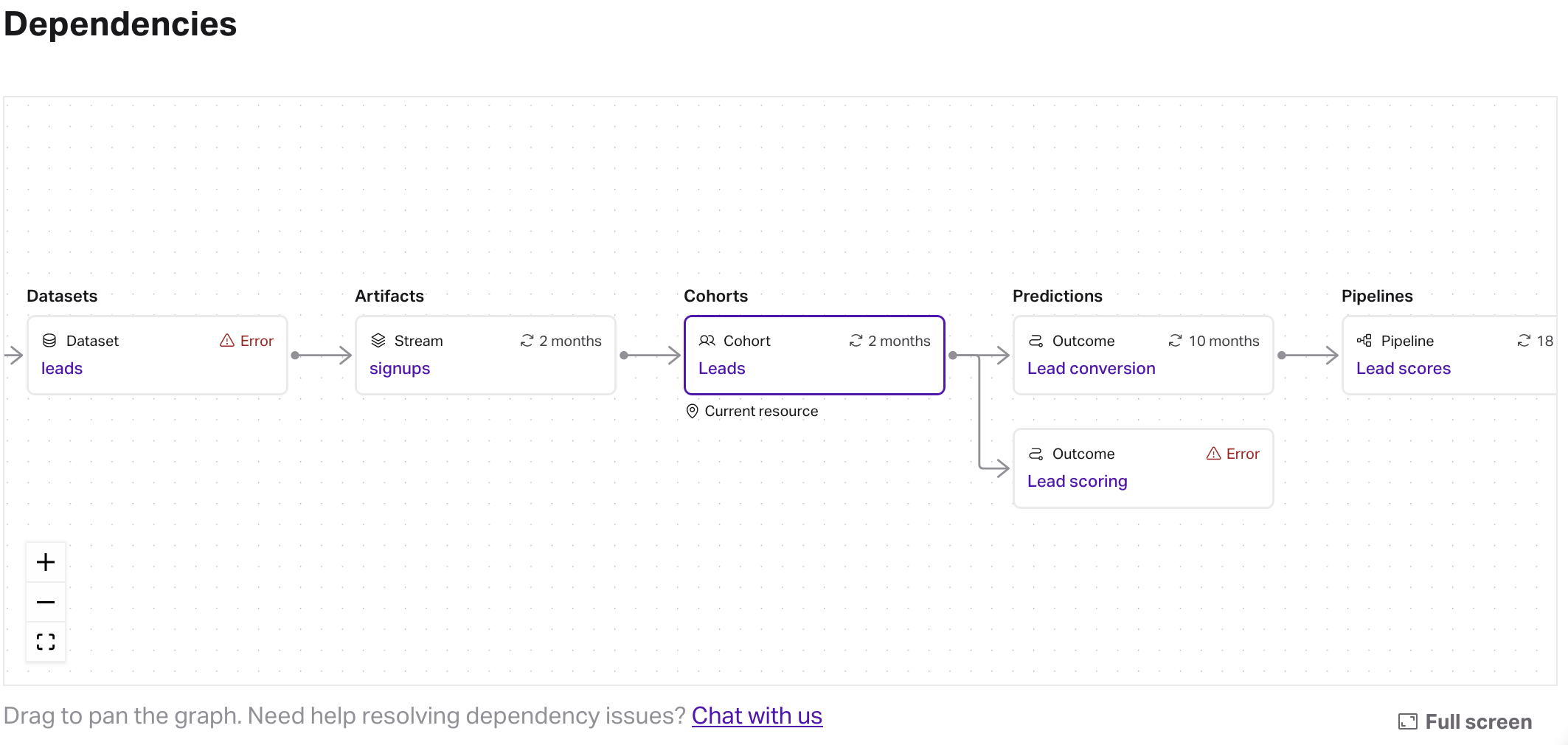
Task: Click the Dataset database icon
Action: pyautogui.click(x=49, y=341)
